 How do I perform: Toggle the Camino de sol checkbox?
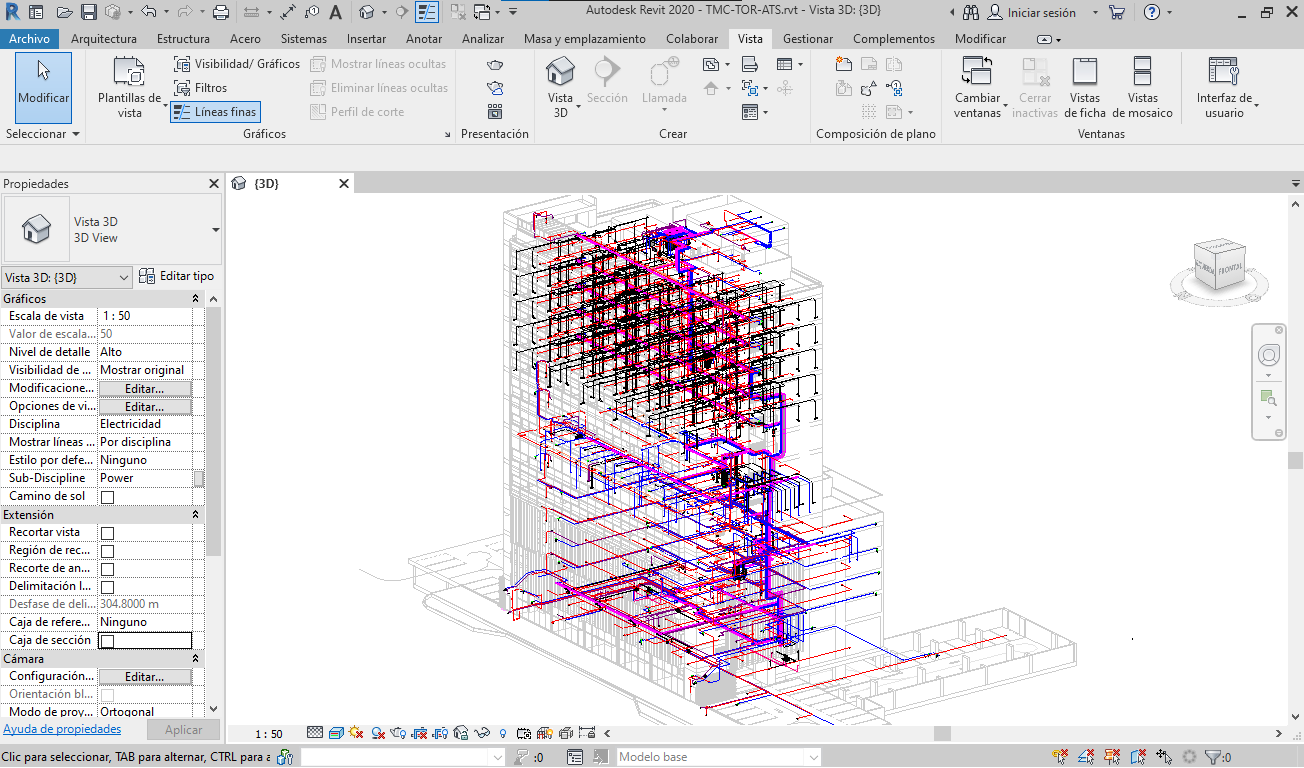pos(108,497)
